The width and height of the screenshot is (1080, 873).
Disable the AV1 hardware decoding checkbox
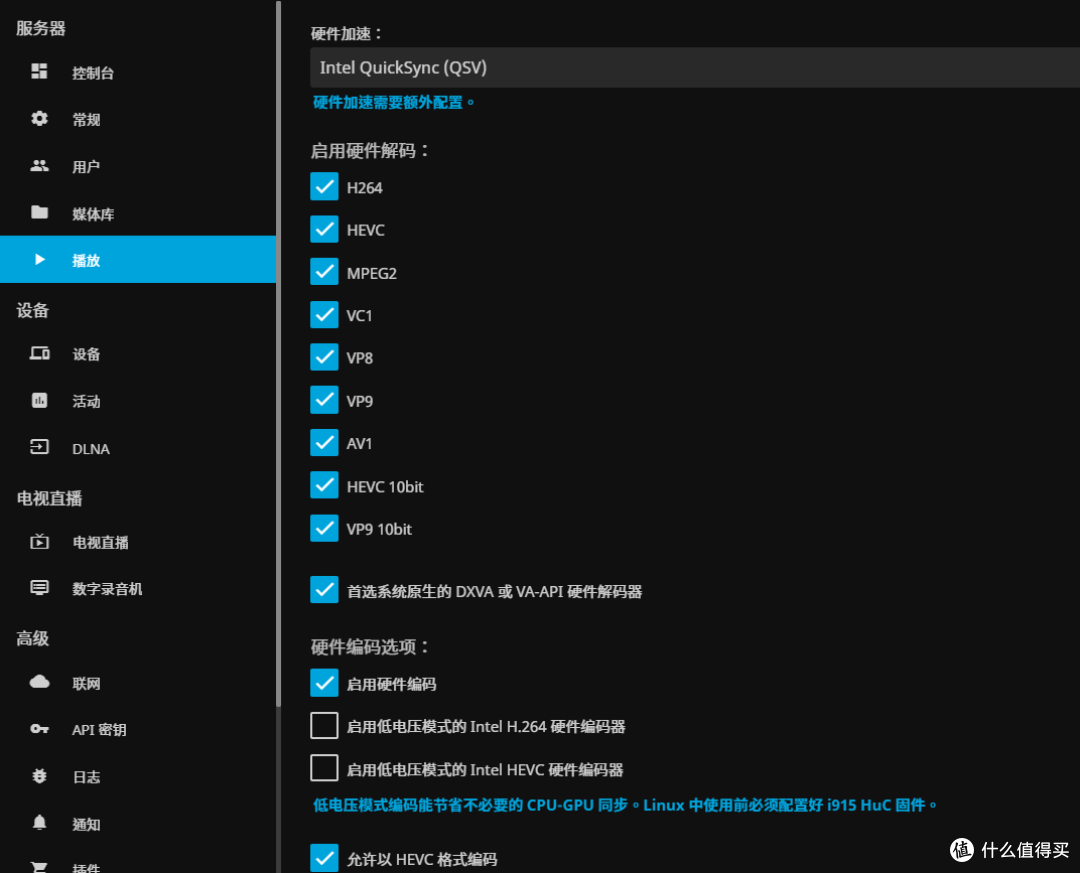click(324, 443)
